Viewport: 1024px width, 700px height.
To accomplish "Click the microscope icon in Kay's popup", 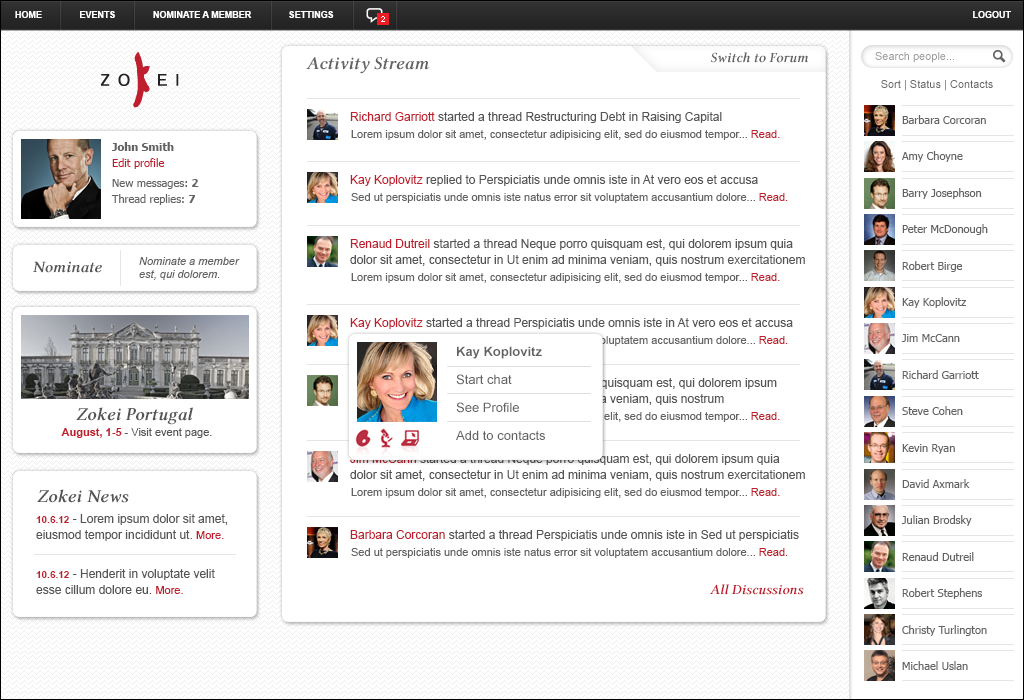I will tap(386, 437).
